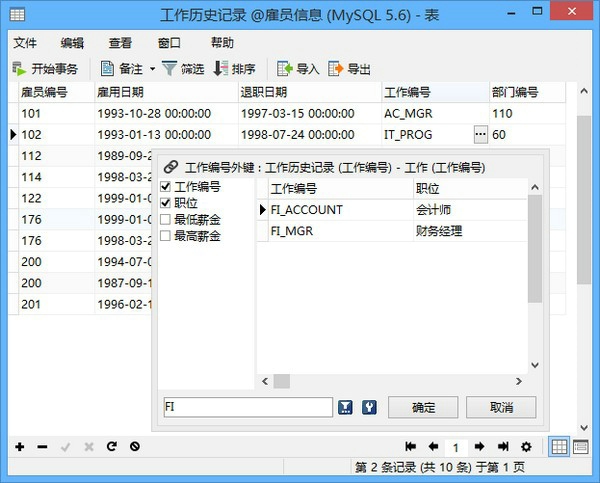Select employee 101 row cell
This screenshot has width=600, height=483.
click(x=56, y=113)
